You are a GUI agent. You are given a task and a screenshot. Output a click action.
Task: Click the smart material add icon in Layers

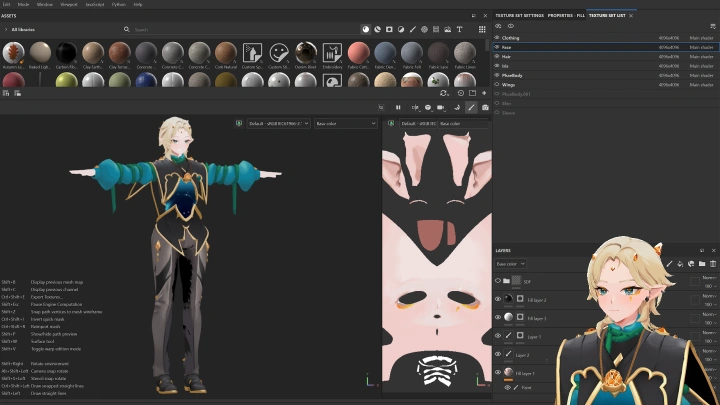691,264
